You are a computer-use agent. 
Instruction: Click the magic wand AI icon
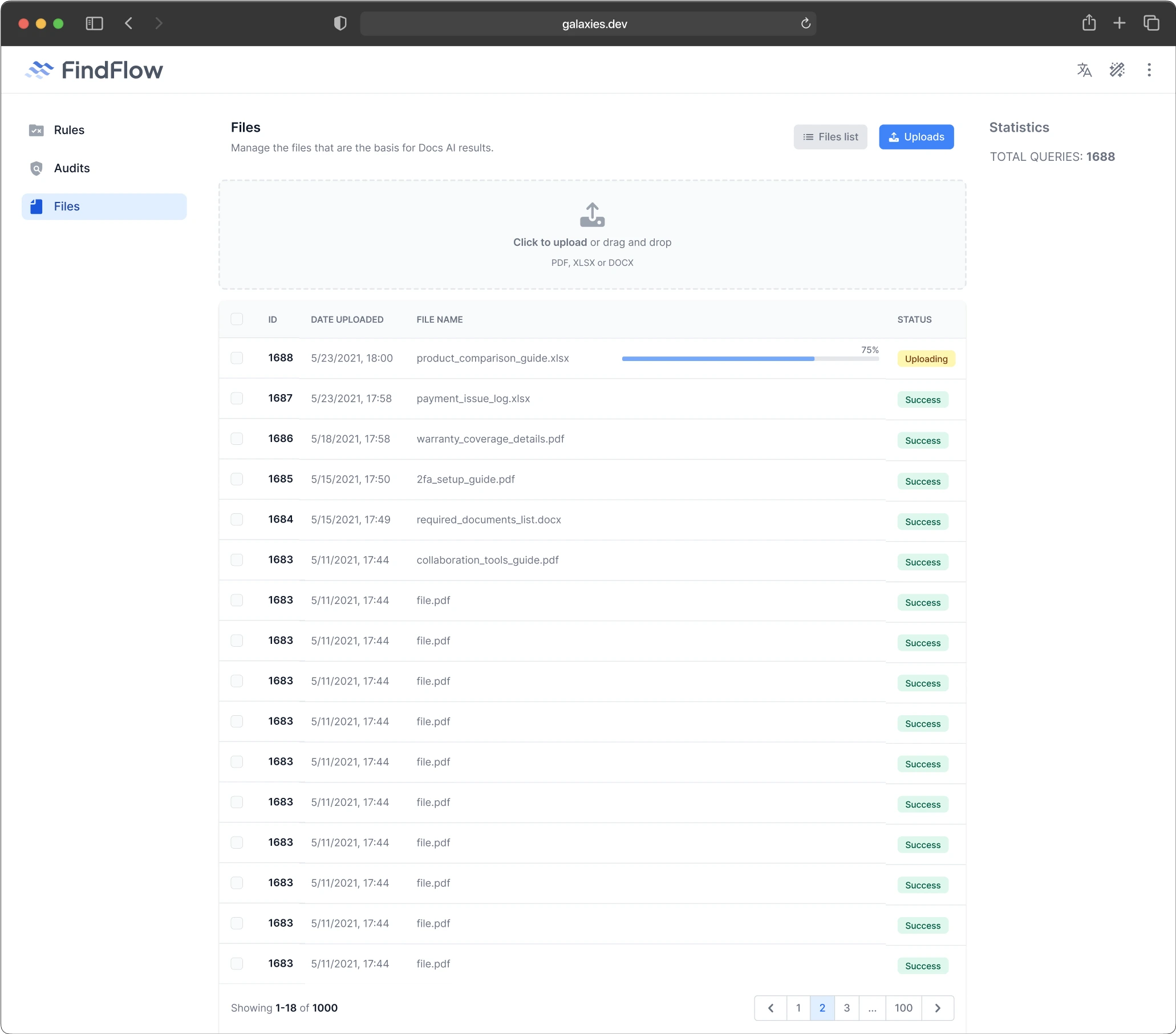(1117, 70)
